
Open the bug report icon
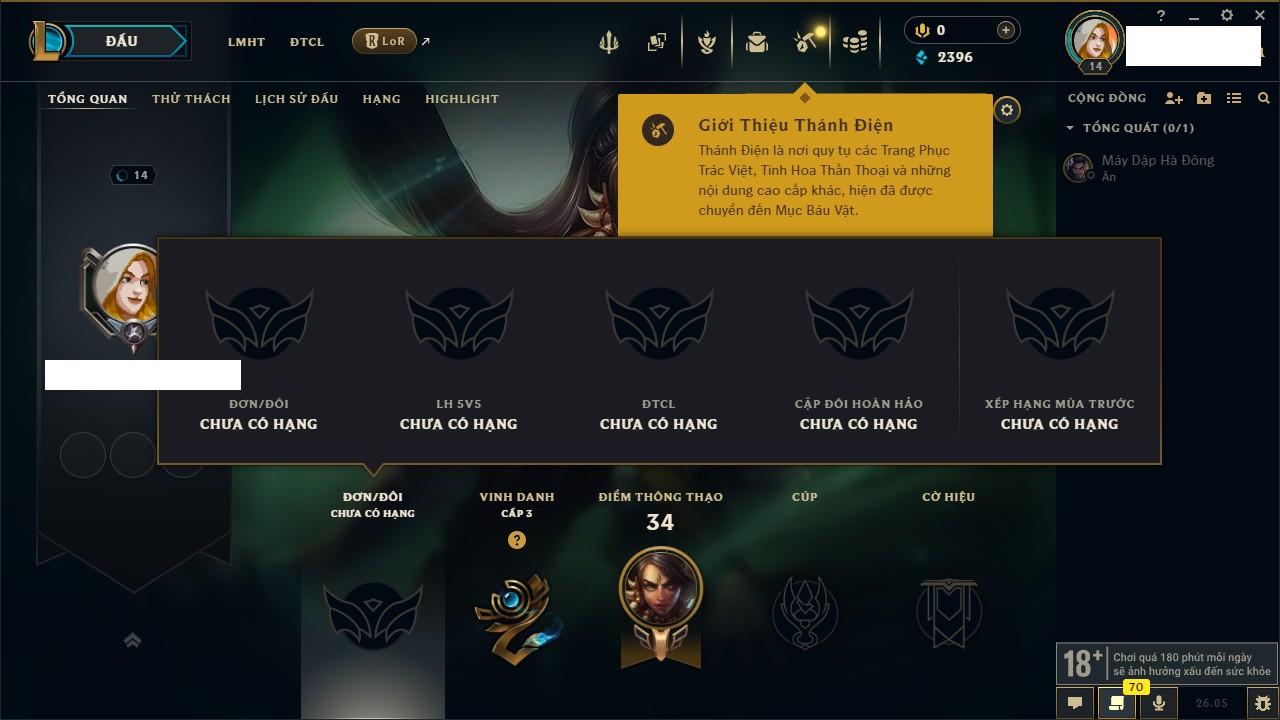click(1262, 703)
